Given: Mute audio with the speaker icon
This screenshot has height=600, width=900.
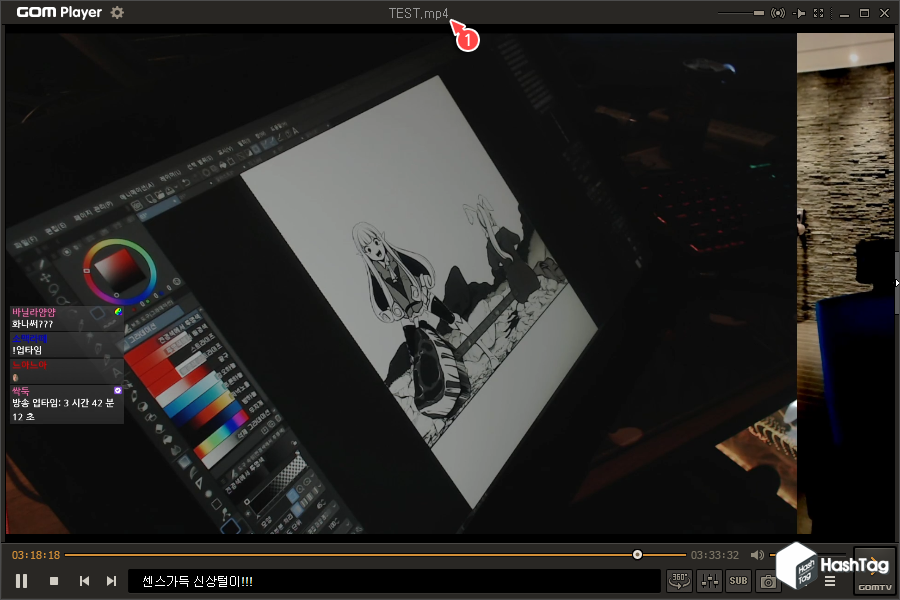Looking at the screenshot, I should tap(758, 555).
